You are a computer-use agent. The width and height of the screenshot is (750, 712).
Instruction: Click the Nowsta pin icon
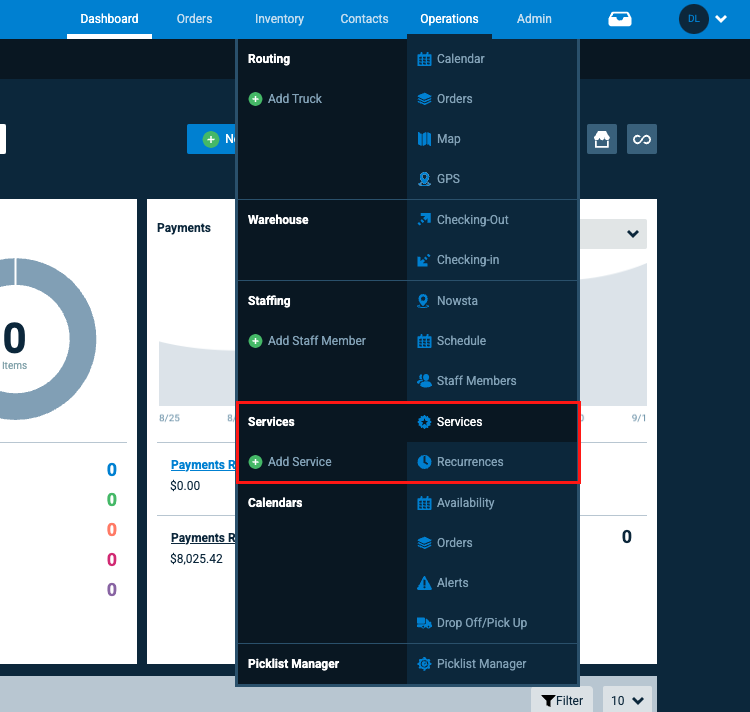pyautogui.click(x=423, y=301)
